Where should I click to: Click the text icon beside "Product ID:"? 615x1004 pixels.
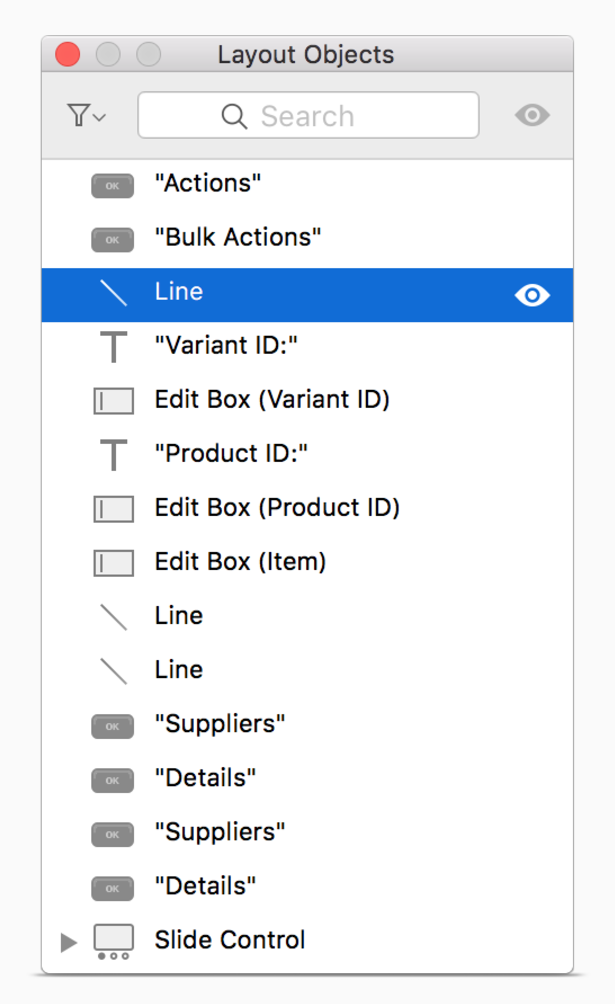tap(113, 455)
